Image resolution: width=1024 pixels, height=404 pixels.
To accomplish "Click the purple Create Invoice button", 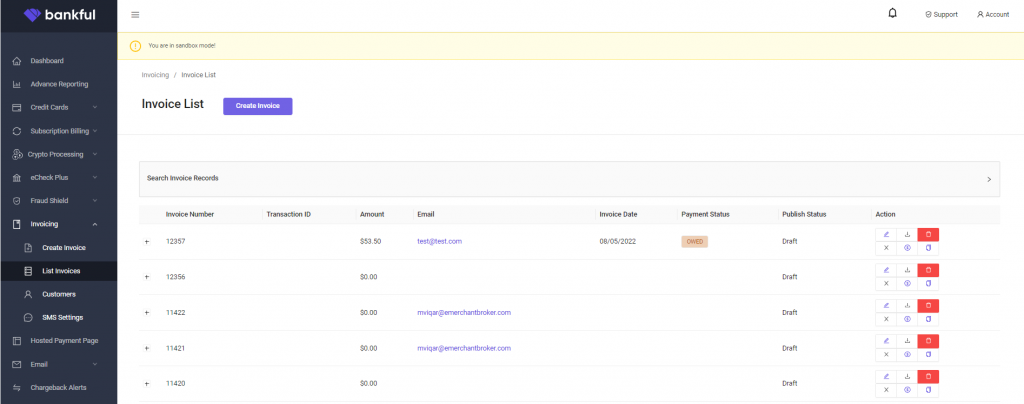I will [258, 106].
